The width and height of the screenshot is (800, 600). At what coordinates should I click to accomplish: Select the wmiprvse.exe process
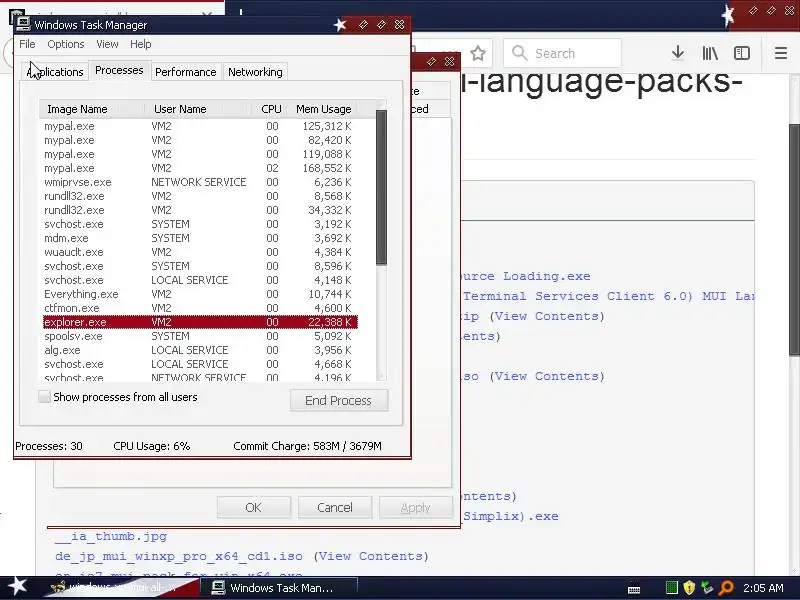(x=200, y=182)
